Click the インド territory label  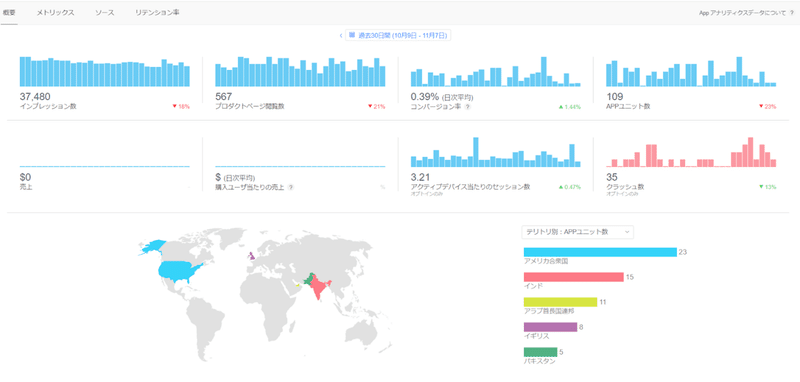point(533,286)
